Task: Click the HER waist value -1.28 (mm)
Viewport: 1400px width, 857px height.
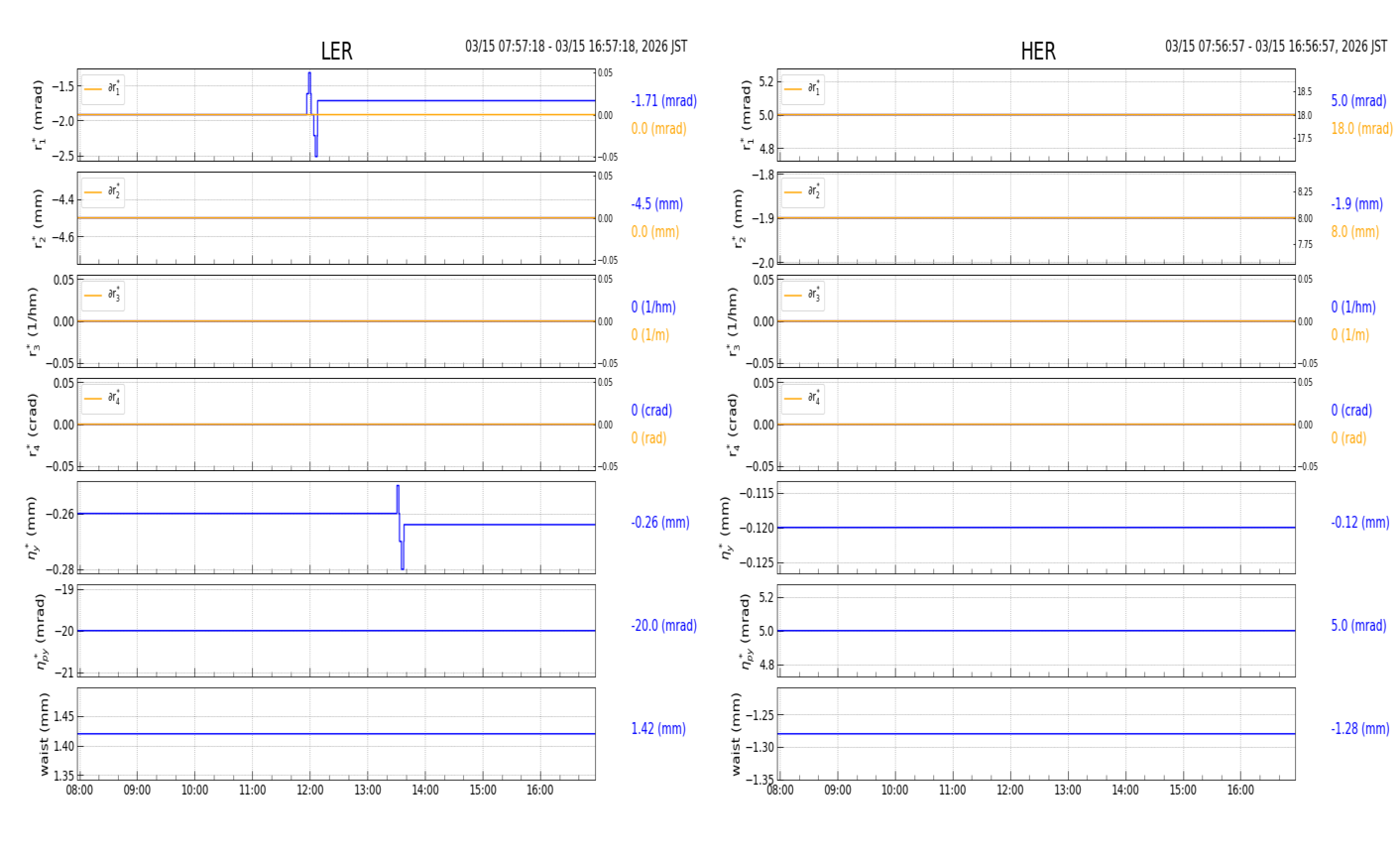Action: (1360, 729)
